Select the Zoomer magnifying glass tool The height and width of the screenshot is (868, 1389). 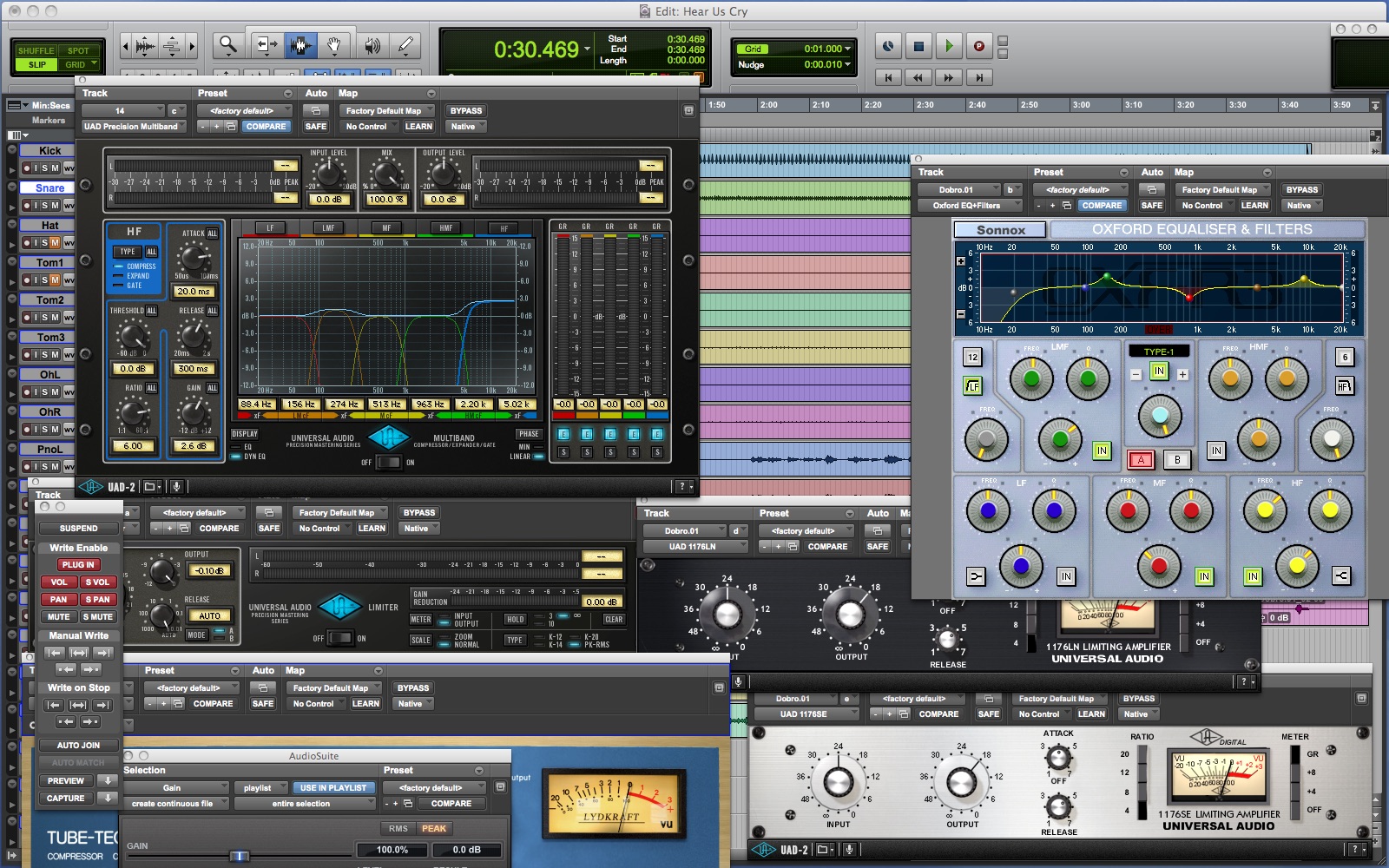(228, 45)
